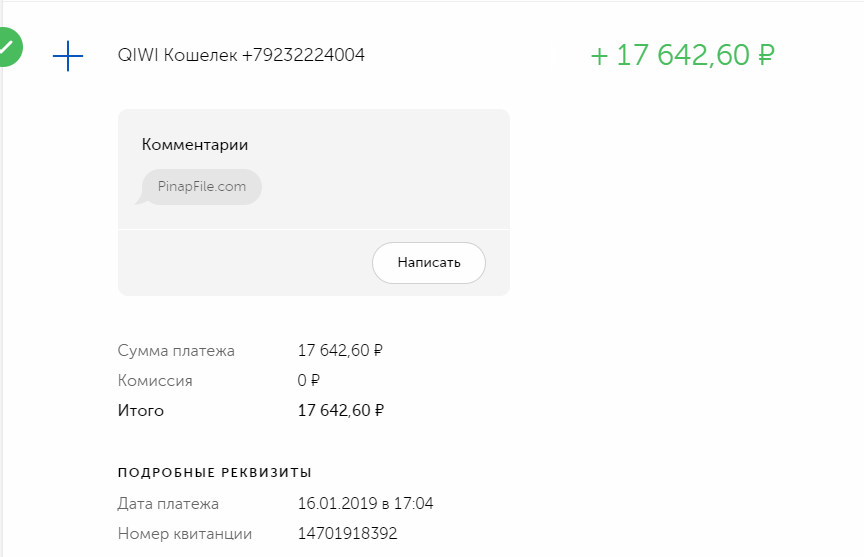
Task: Select the QIWI Кошелек +79232224004 title
Action: 241,55
